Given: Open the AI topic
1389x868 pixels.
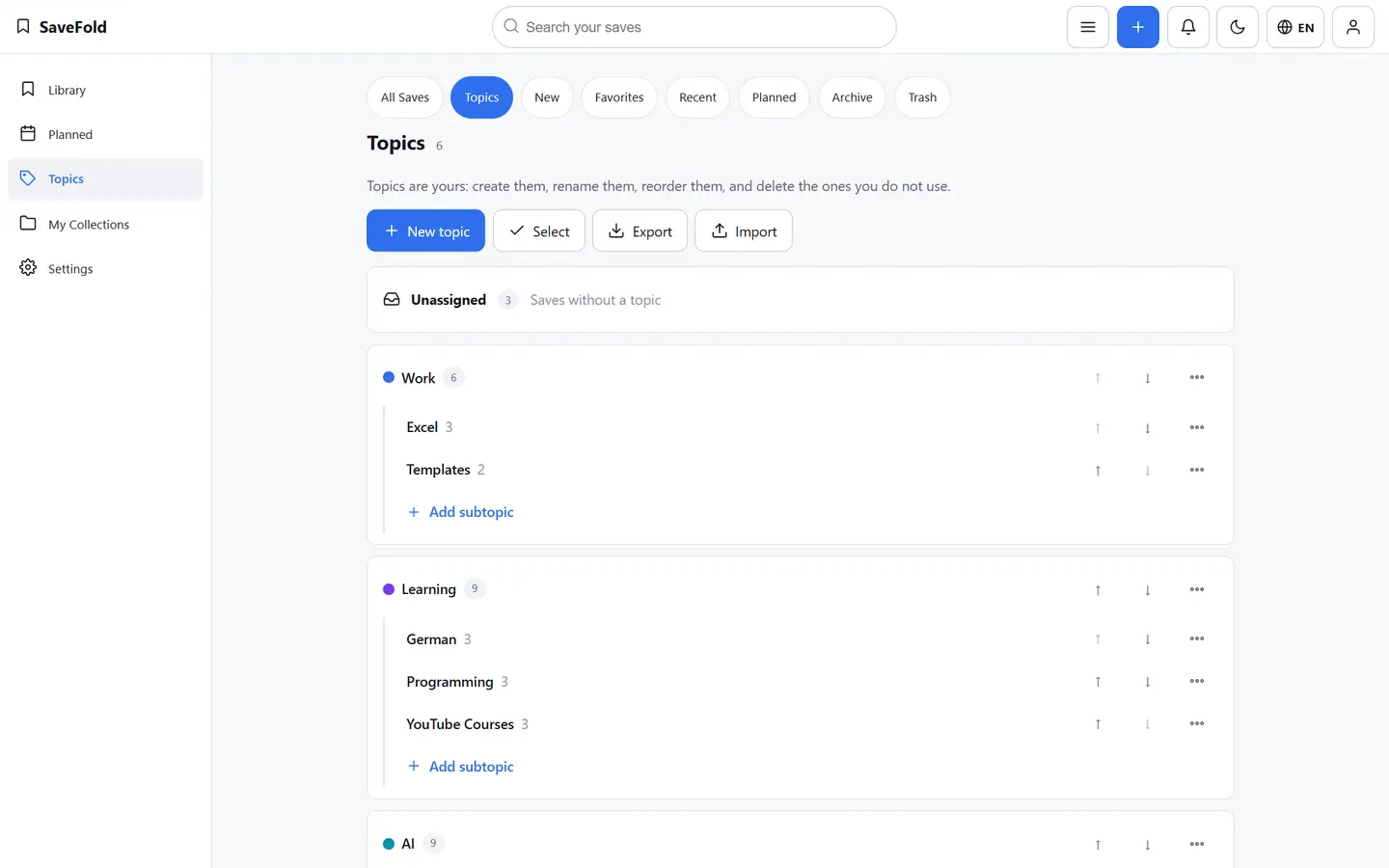Looking at the screenshot, I should pos(408,844).
